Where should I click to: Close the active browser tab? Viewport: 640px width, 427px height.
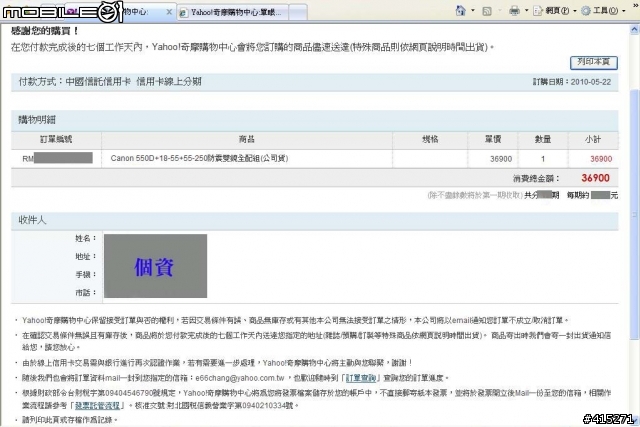[169, 12]
